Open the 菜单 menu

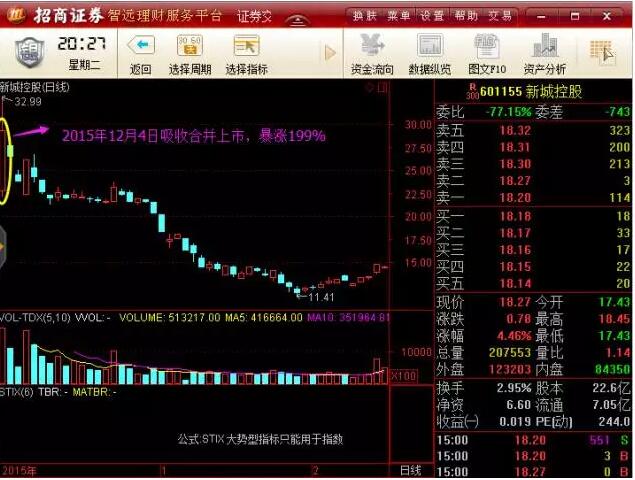click(x=398, y=16)
